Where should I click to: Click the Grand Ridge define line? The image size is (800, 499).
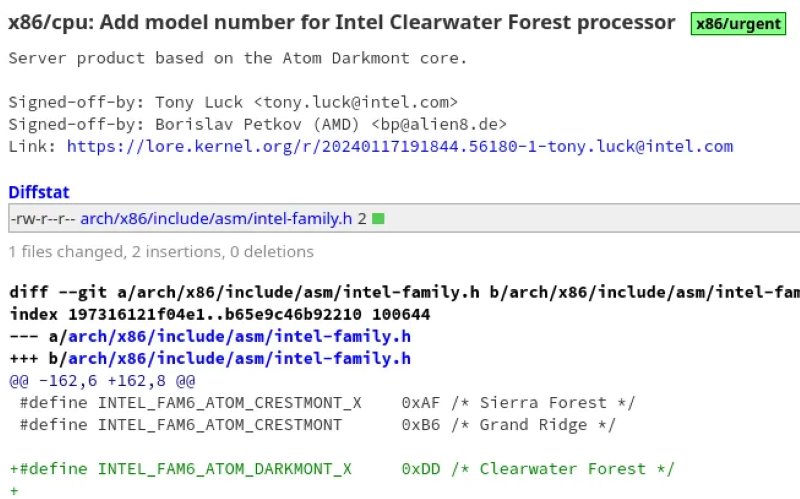[x=317, y=425]
